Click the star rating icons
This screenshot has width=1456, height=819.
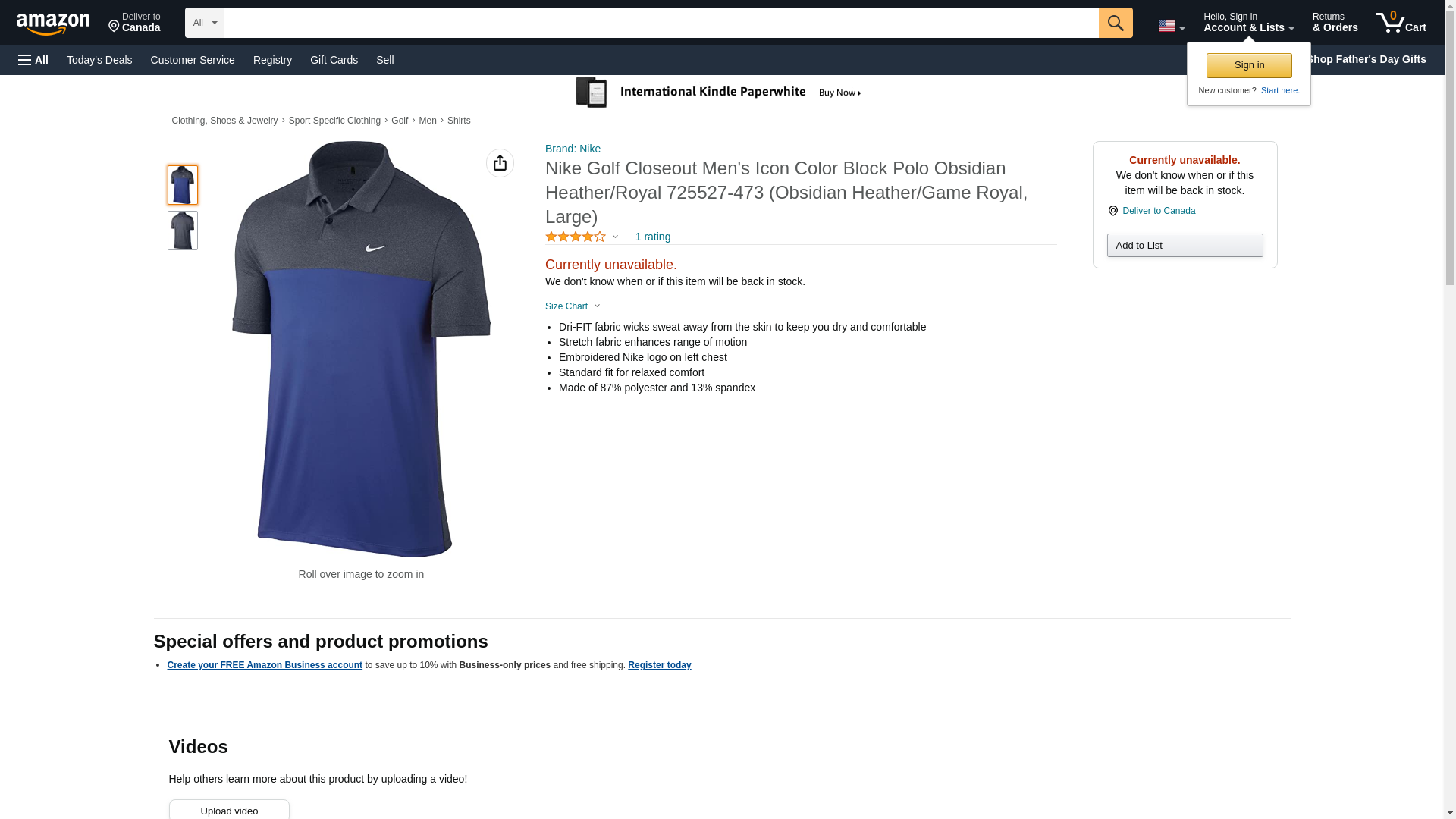pos(576,237)
